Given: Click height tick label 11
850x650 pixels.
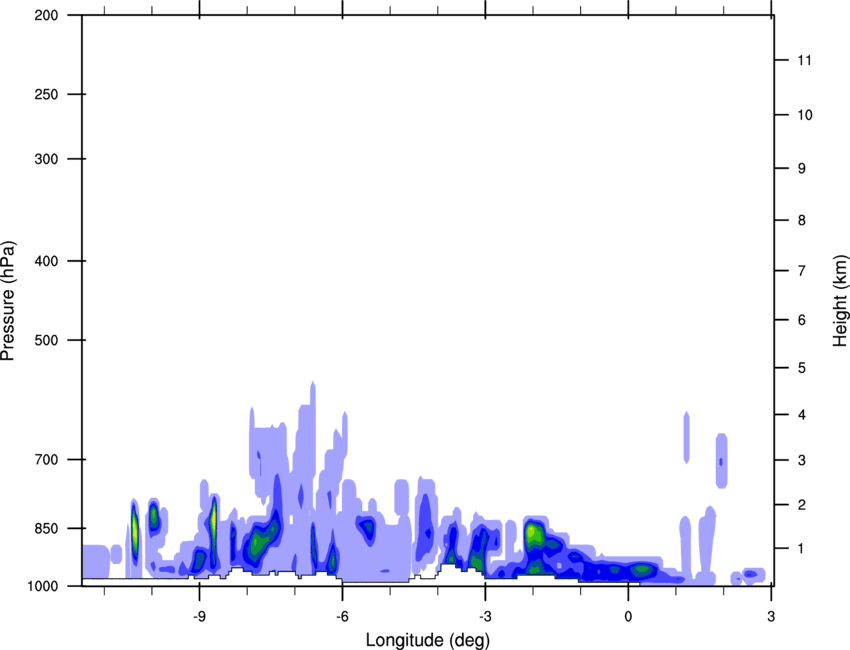Looking at the screenshot, I should 805,60.
